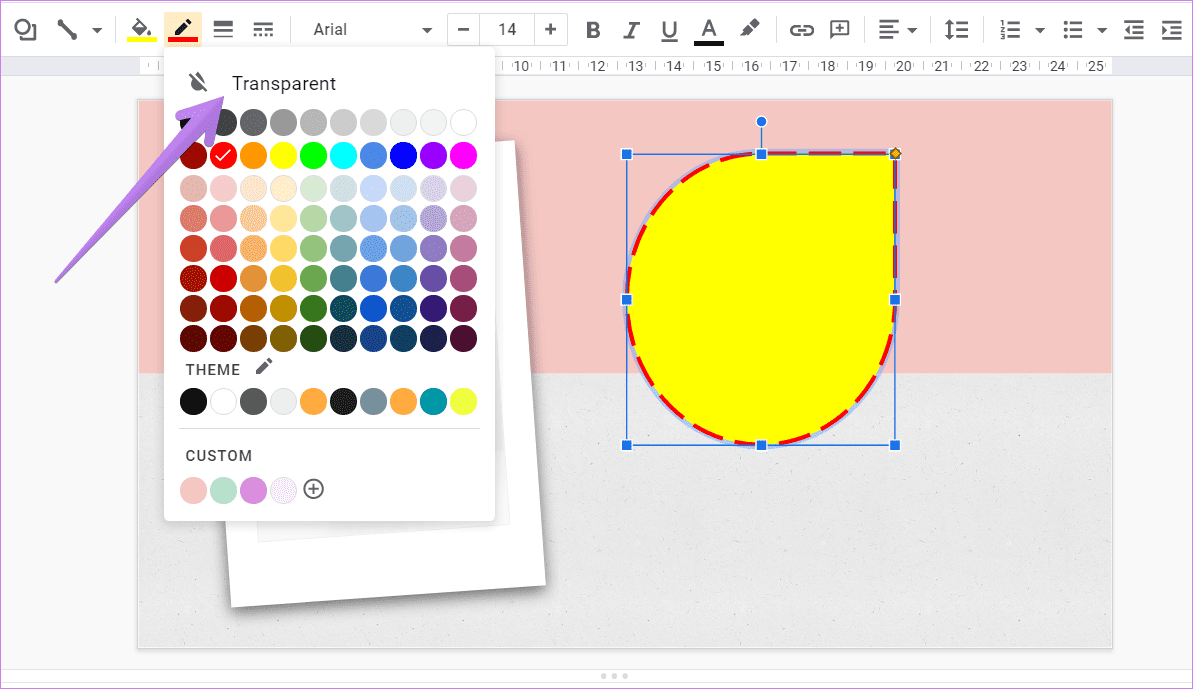Toggle Bold formatting

click(x=593, y=30)
